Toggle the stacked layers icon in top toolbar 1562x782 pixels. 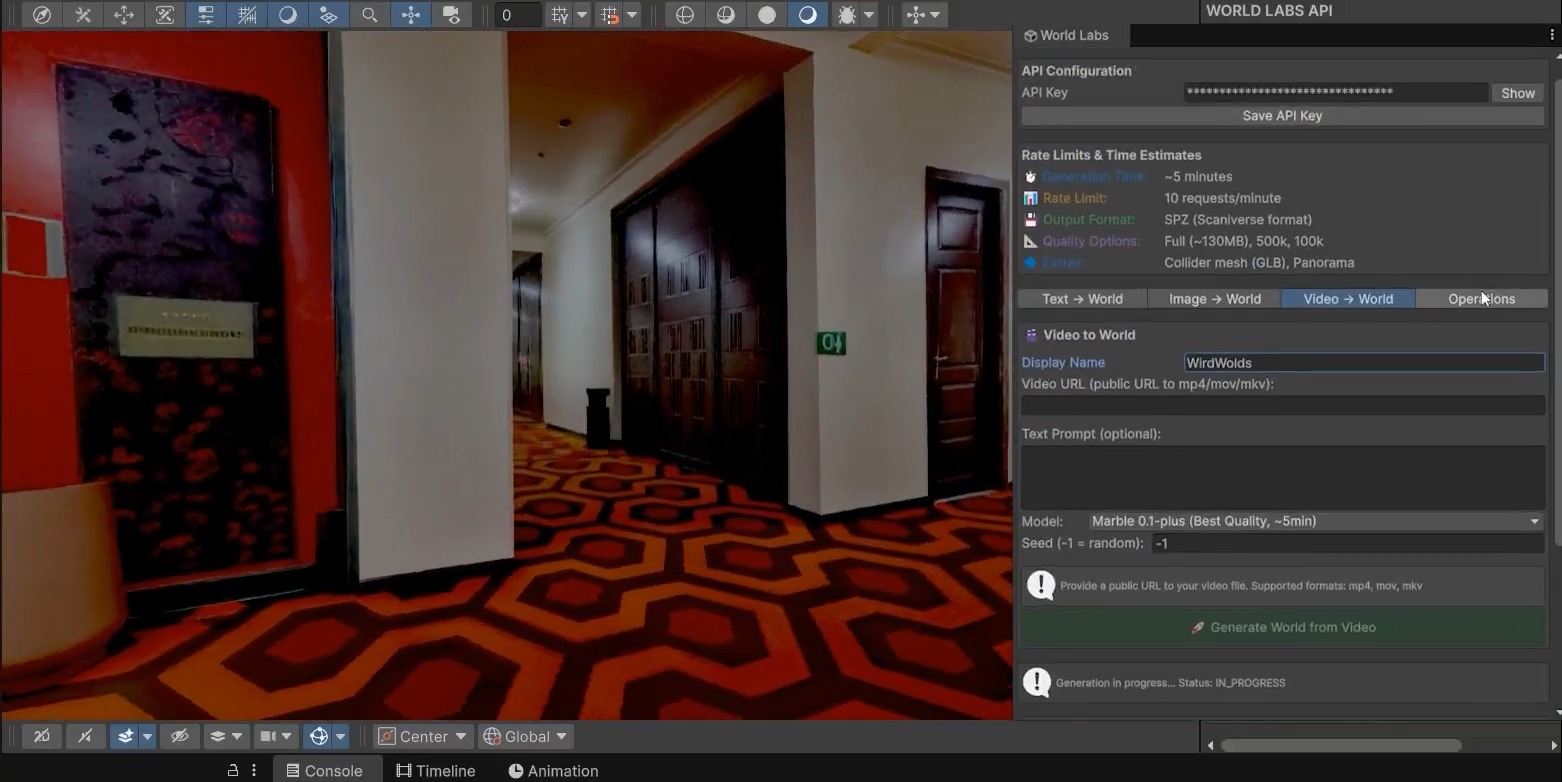coord(328,15)
